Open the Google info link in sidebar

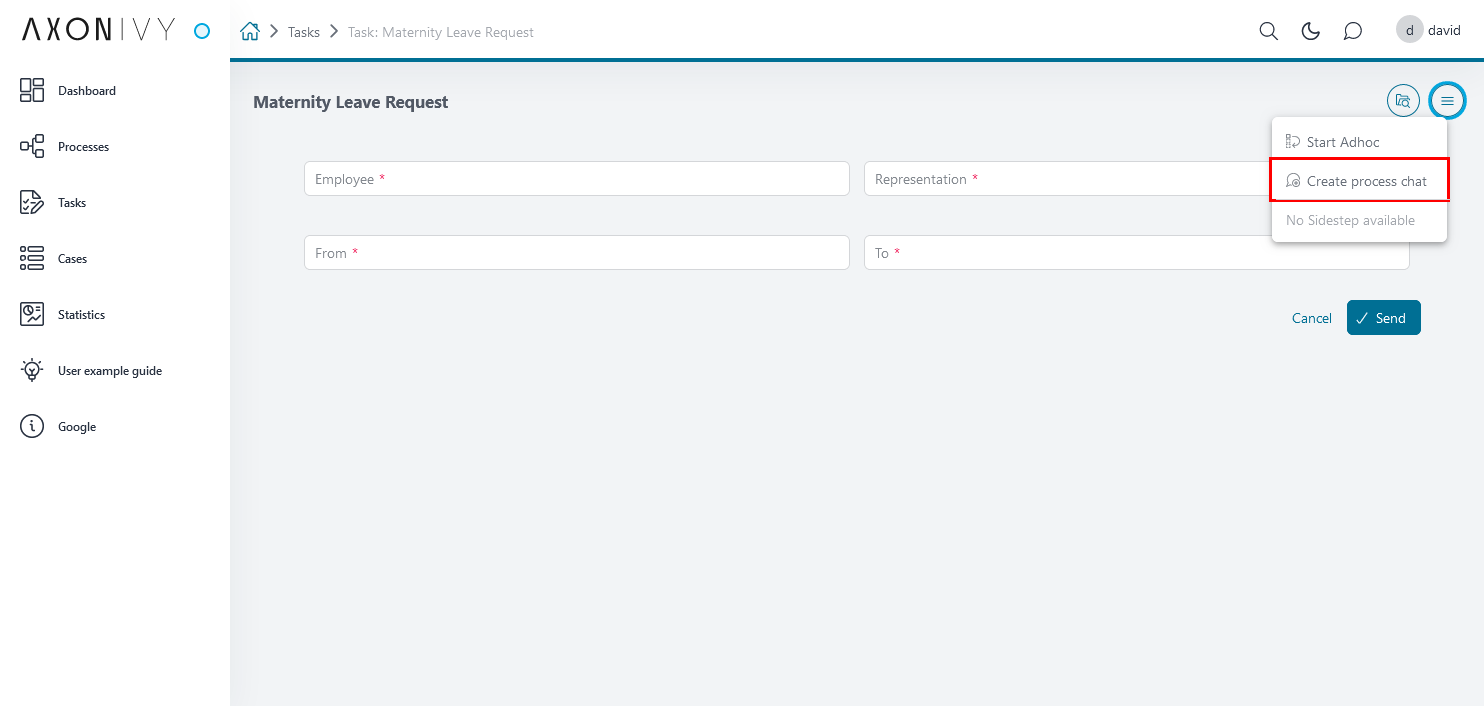point(32,426)
